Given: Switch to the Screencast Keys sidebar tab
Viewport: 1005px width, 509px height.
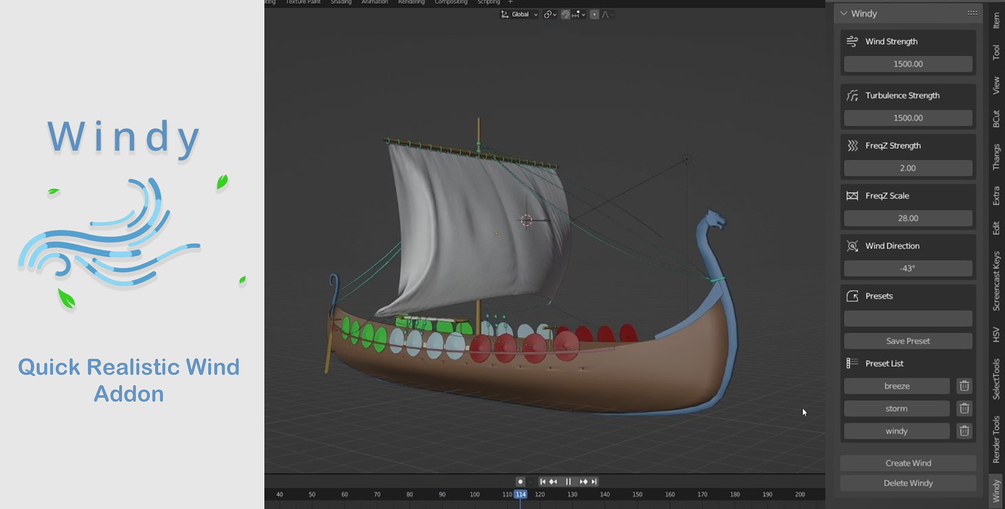Looking at the screenshot, I should 996,281.
